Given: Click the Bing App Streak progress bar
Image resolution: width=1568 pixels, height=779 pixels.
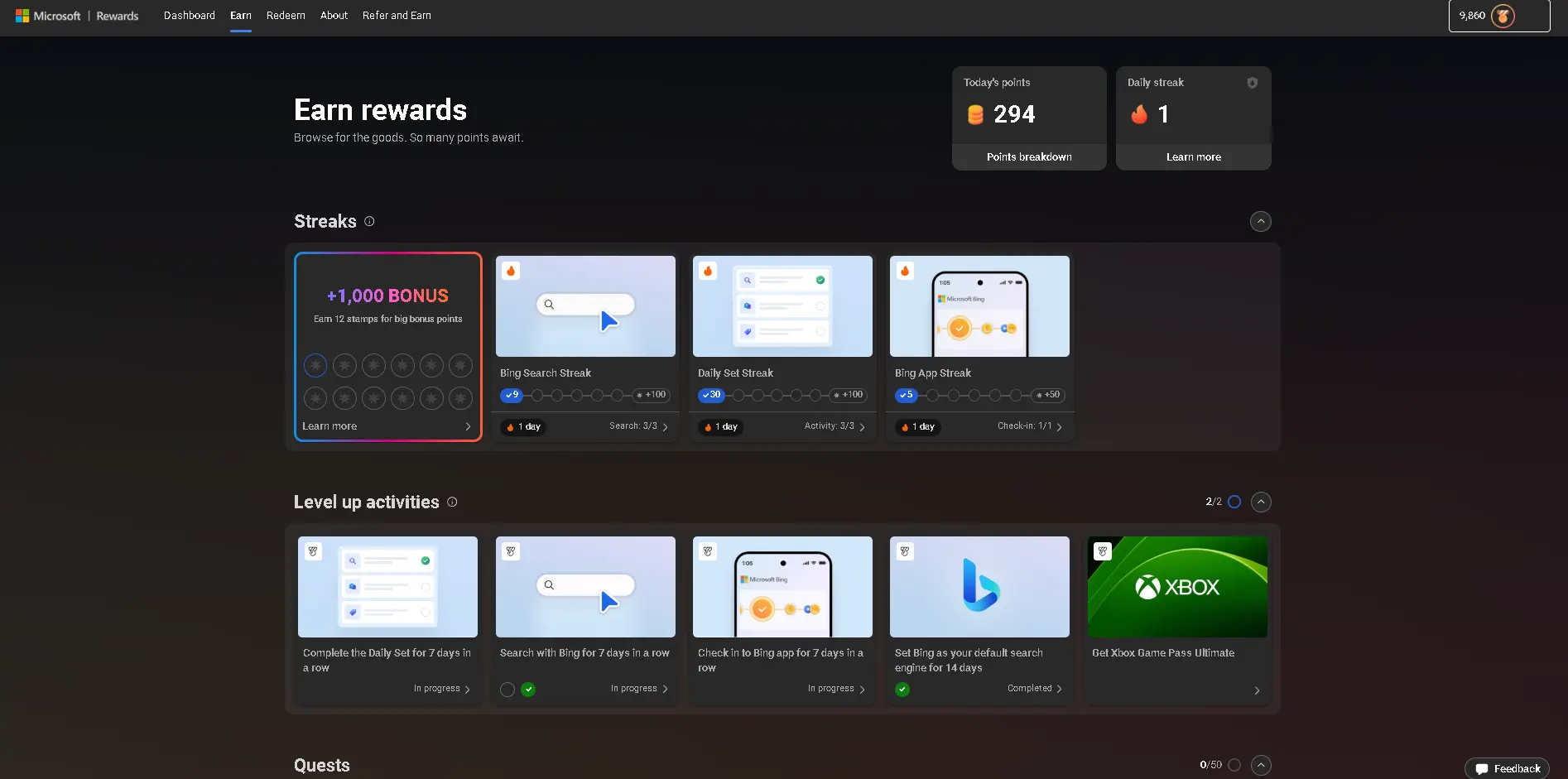Looking at the screenshot, I should (979, 395).
